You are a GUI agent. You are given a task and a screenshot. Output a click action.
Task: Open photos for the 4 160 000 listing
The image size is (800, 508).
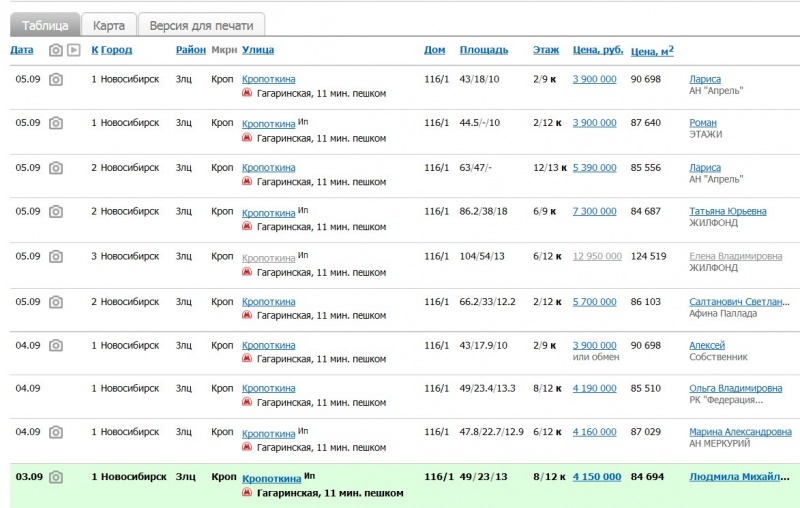[x=56, y=432]
